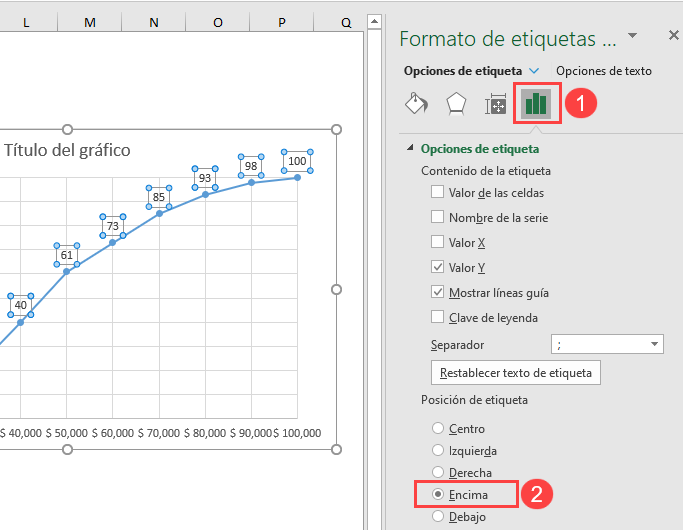Uncheck the Valor Y checkbox
The width and height of the screenshot is (683, 530).
click(437, 267)
